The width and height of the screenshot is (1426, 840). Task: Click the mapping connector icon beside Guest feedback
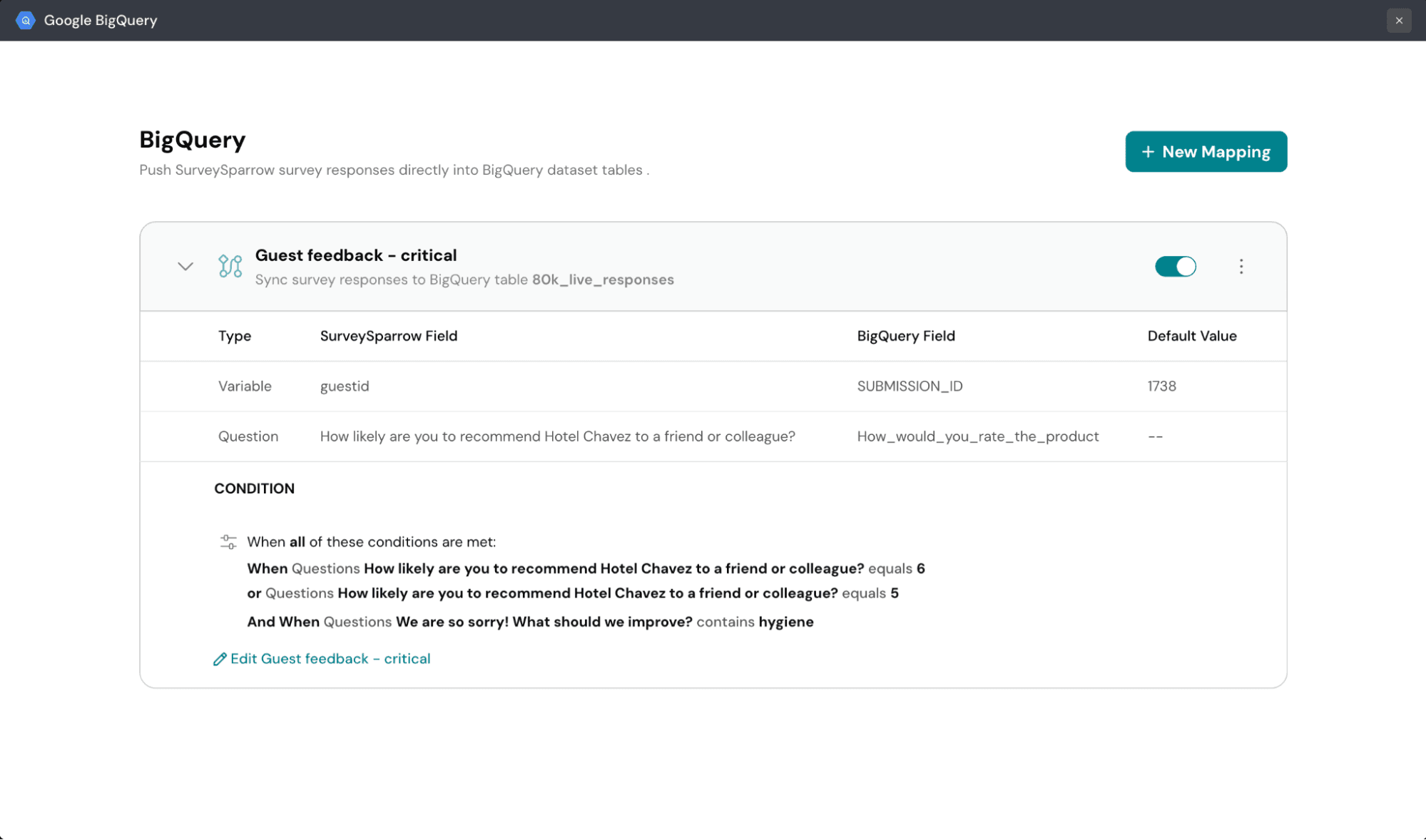tap(230, 266)
